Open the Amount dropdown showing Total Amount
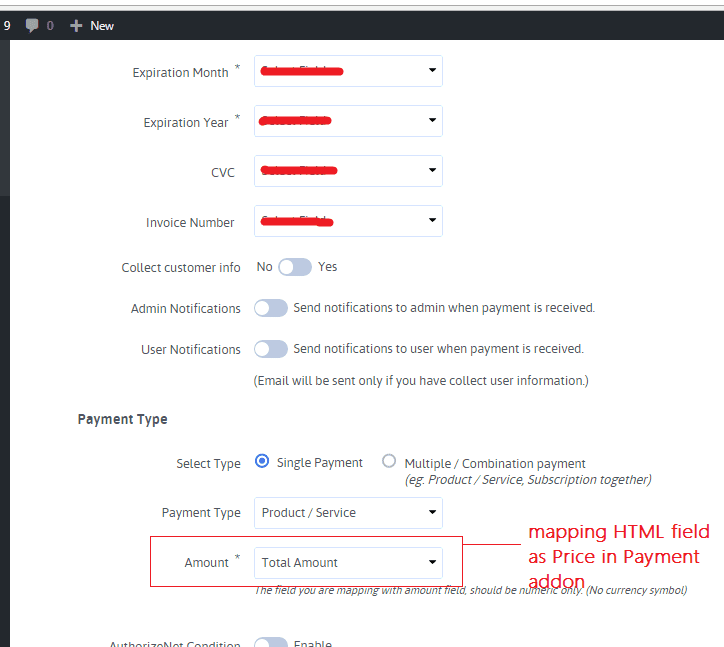Viewport: 724px width, 647px height. click(x=348, y=562)
